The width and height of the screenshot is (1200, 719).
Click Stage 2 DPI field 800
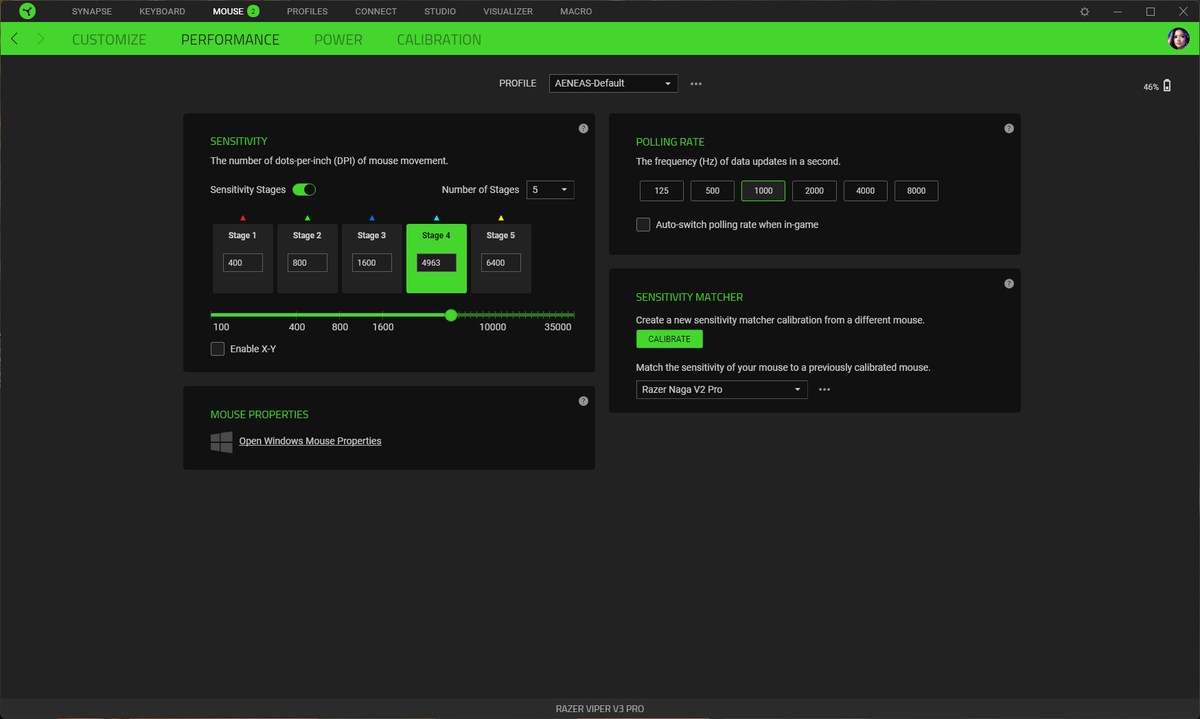tap(307, 263)
